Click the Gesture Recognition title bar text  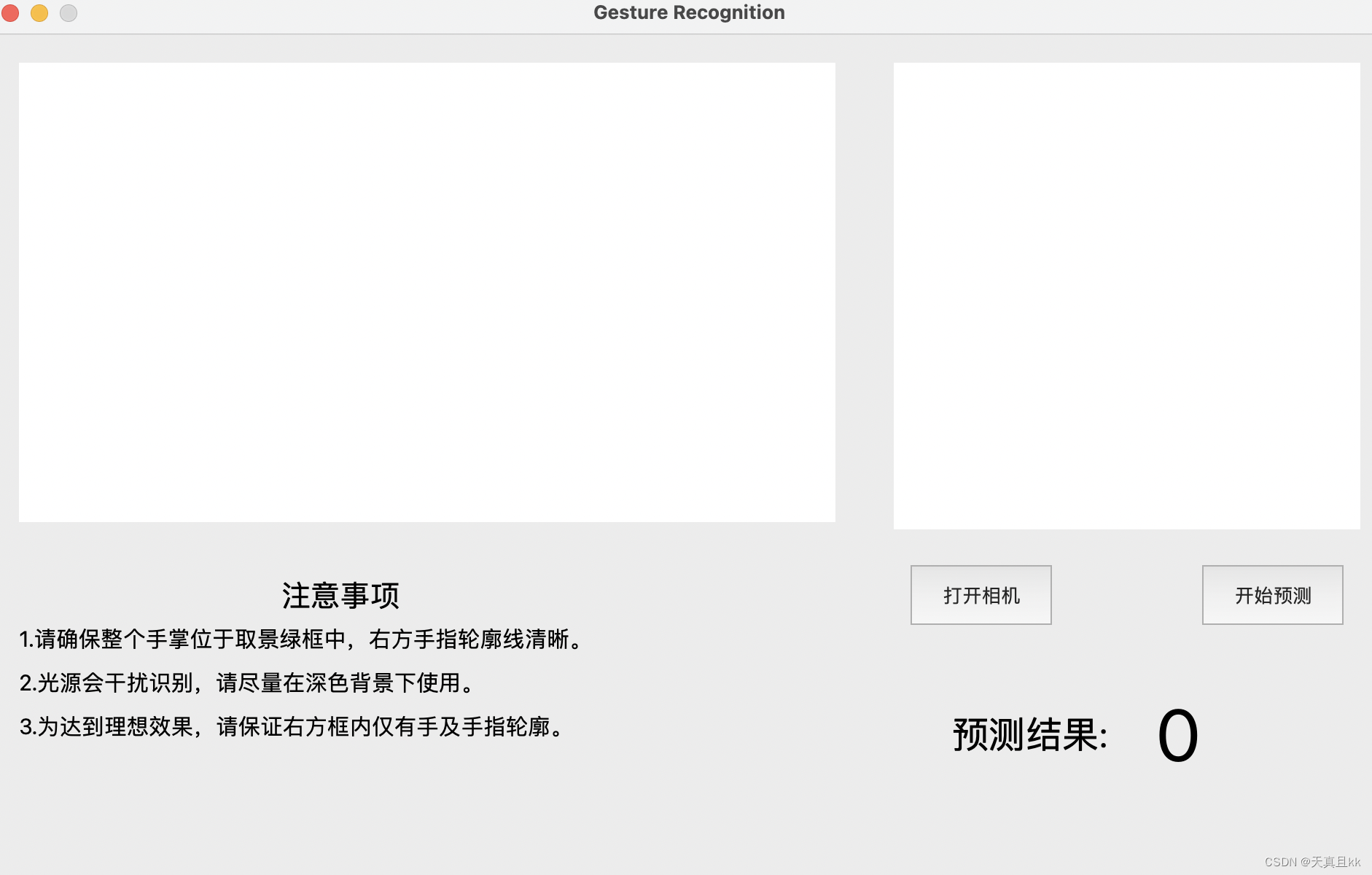coord(689,12)
